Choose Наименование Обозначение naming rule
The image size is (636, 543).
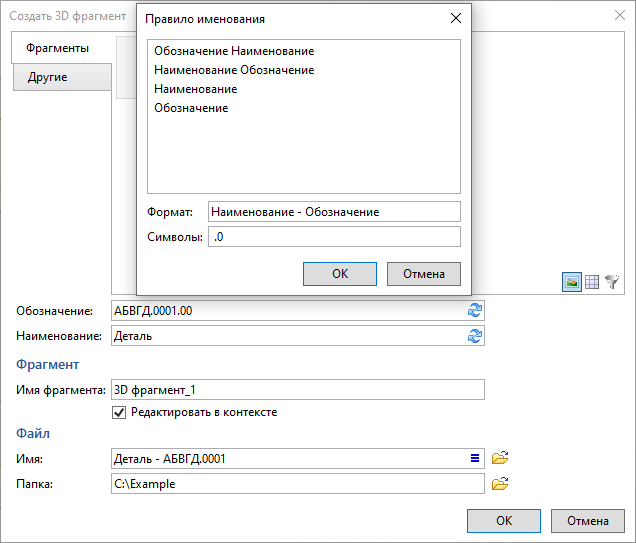[234, 70]
